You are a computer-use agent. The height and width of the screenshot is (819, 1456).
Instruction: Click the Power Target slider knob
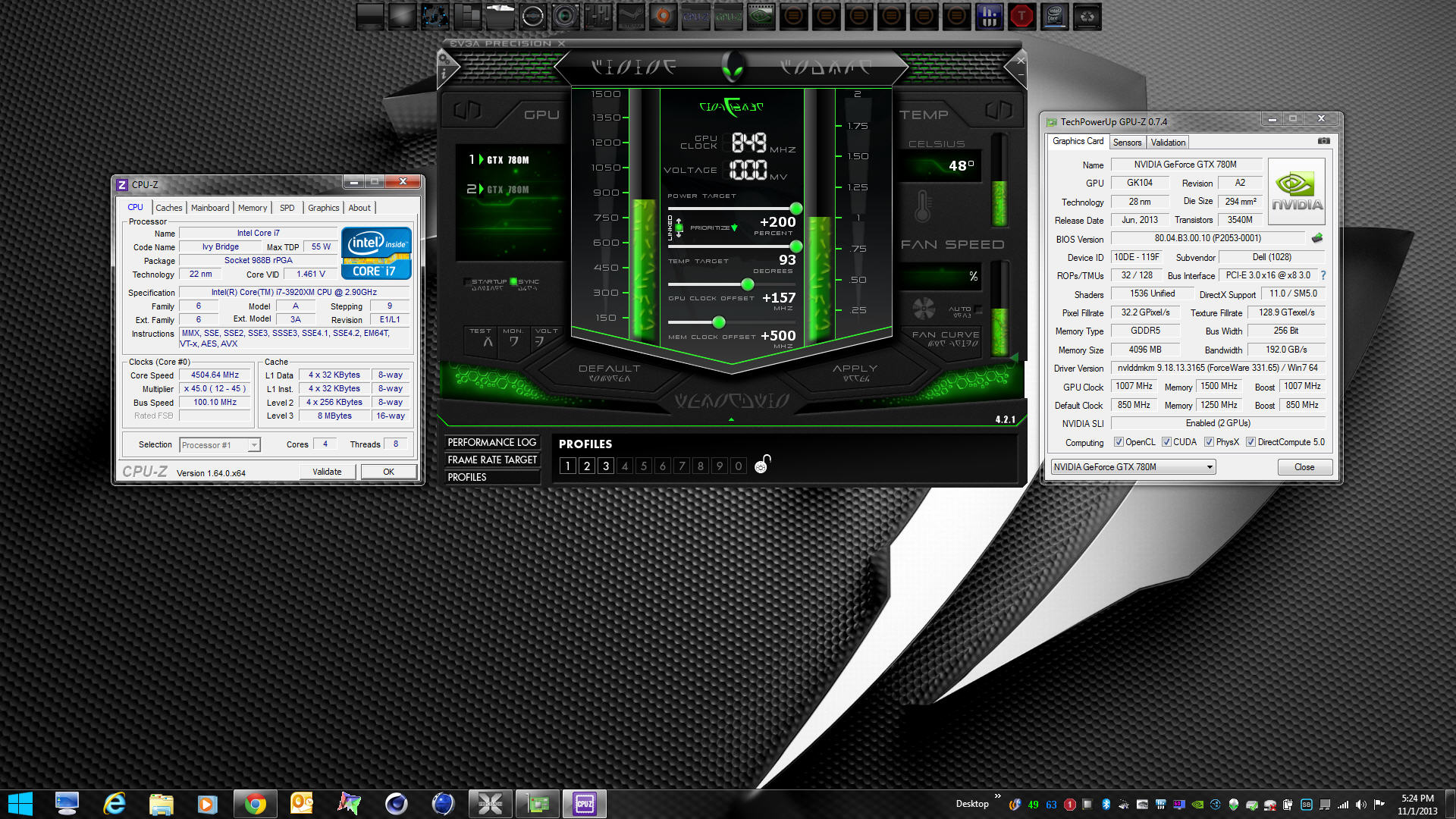796,209
